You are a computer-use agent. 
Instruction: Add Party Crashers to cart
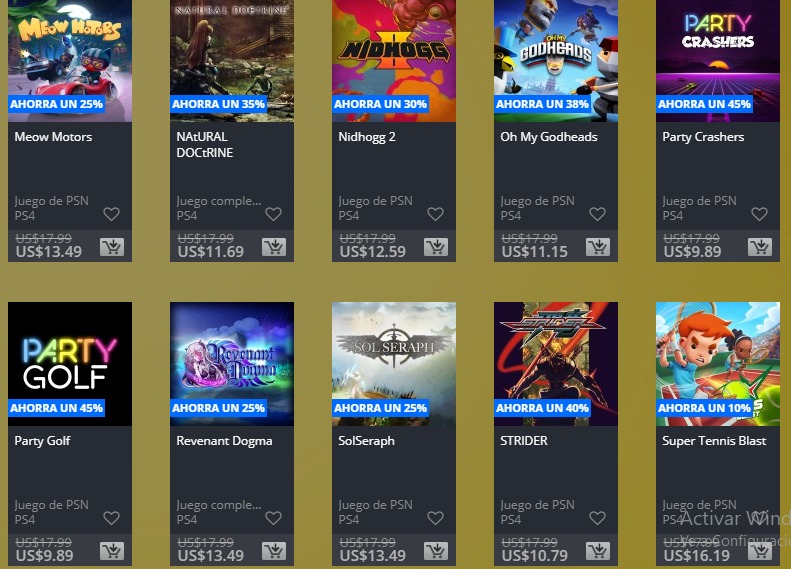tap(760, 247)
